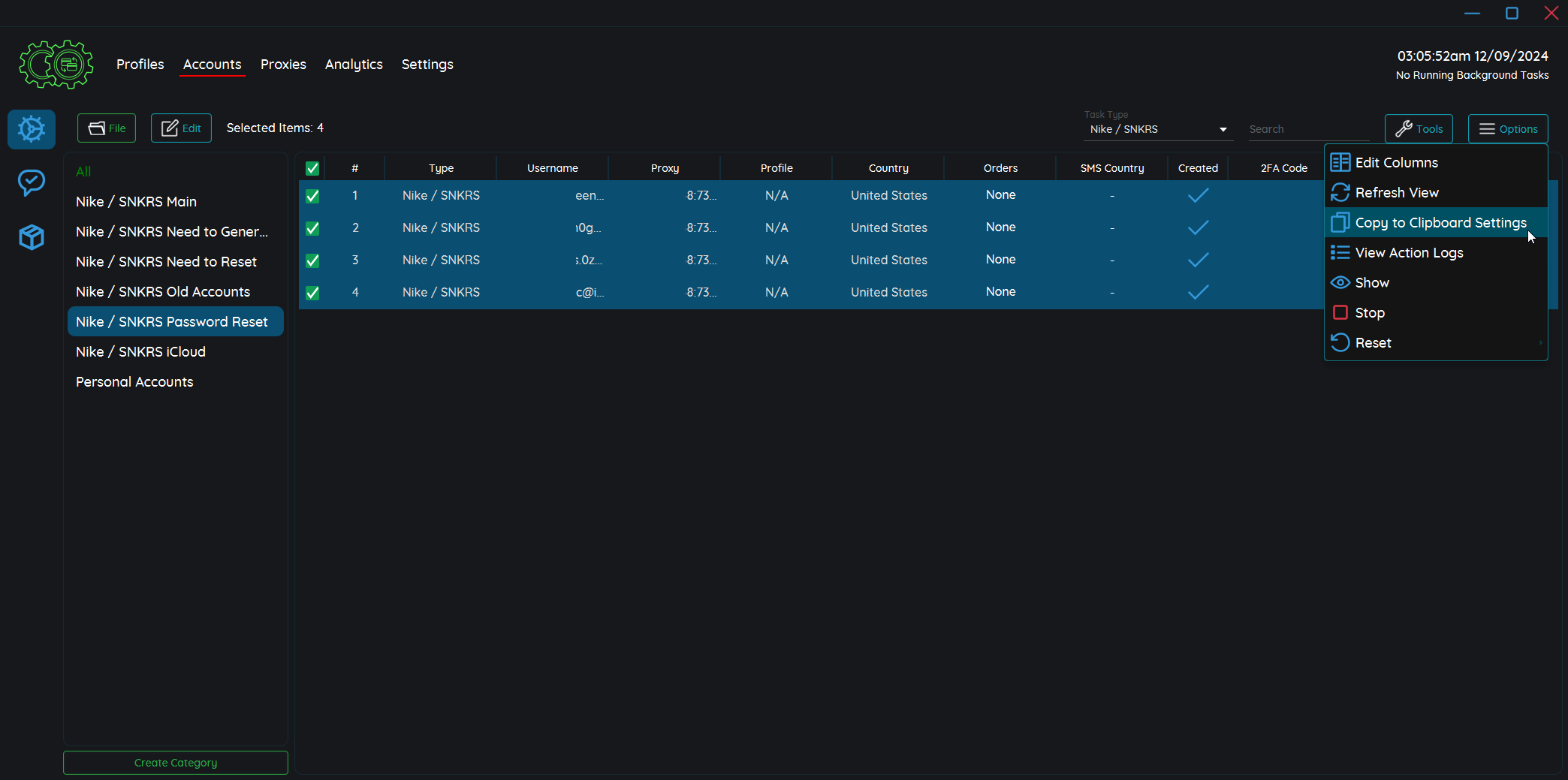
Task: Open the Tools button
Action: click(x=1419, y=129)
